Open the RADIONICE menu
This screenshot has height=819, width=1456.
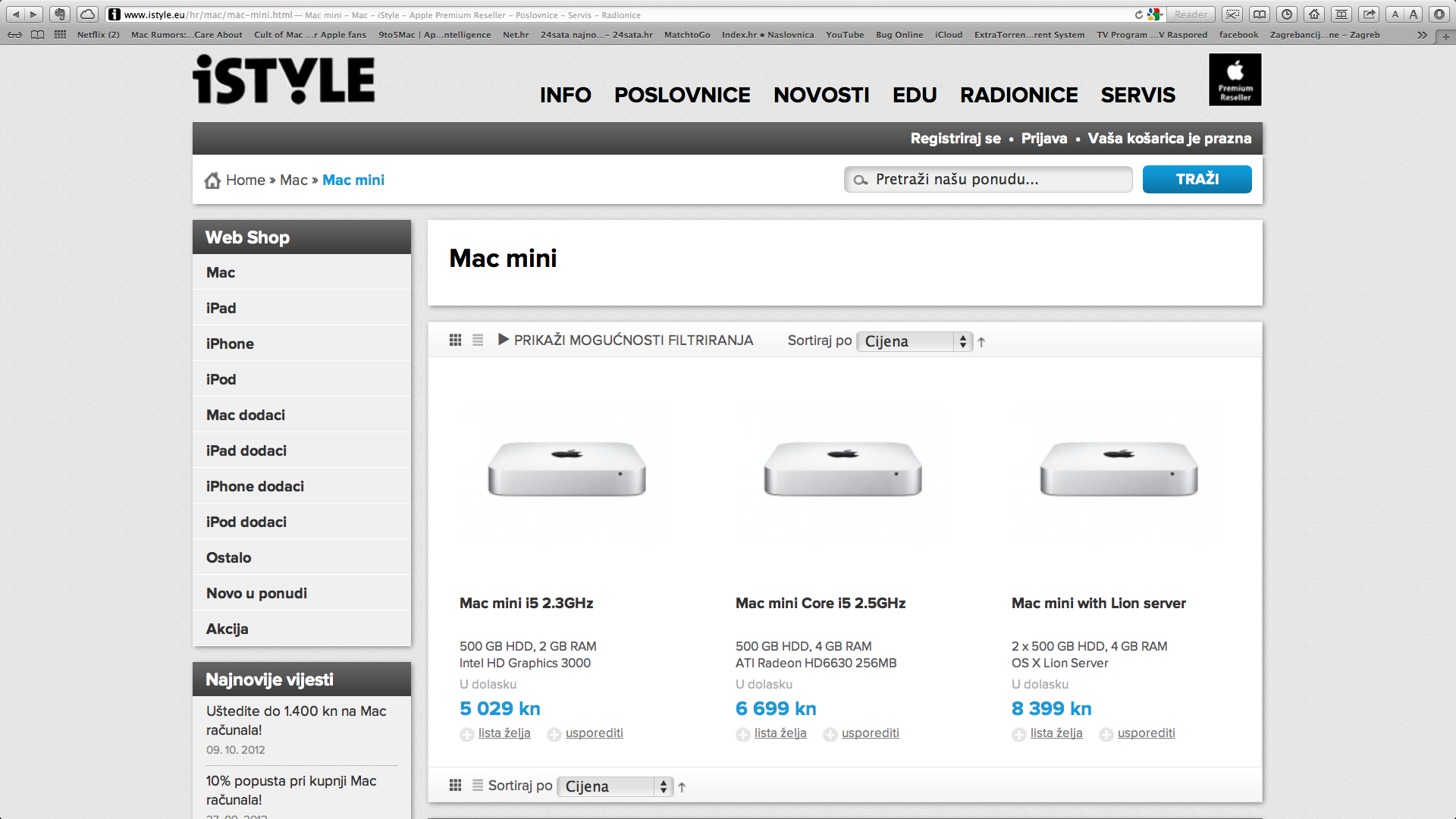click(x=1018, y=95)
